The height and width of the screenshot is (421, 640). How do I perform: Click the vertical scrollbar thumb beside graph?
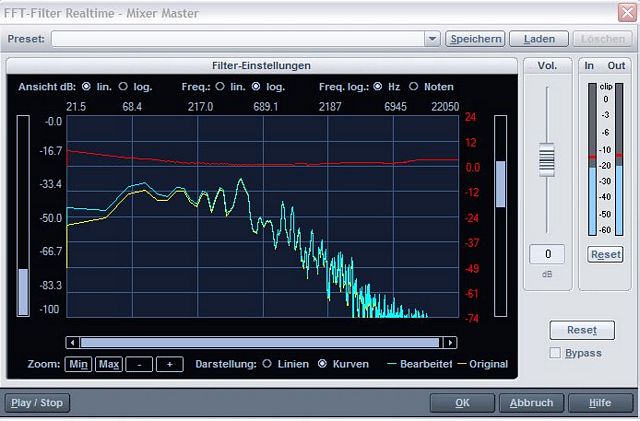coord(500,184)
